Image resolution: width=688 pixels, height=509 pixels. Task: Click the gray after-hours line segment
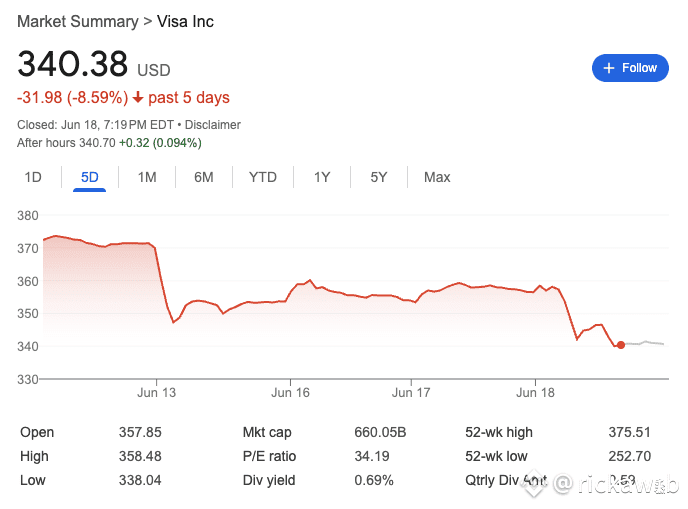645,343
